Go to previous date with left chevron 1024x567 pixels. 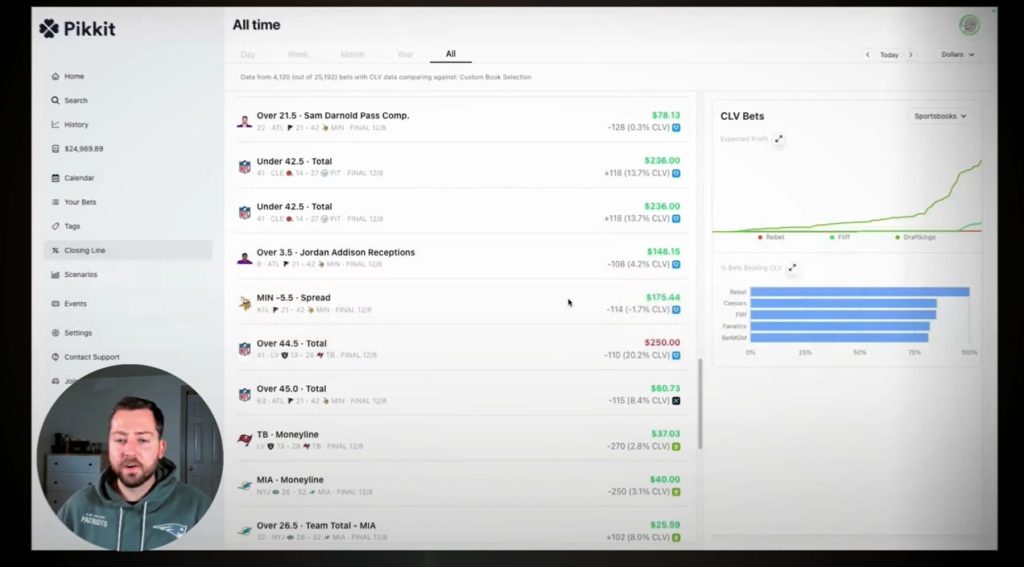click(868, 55)
